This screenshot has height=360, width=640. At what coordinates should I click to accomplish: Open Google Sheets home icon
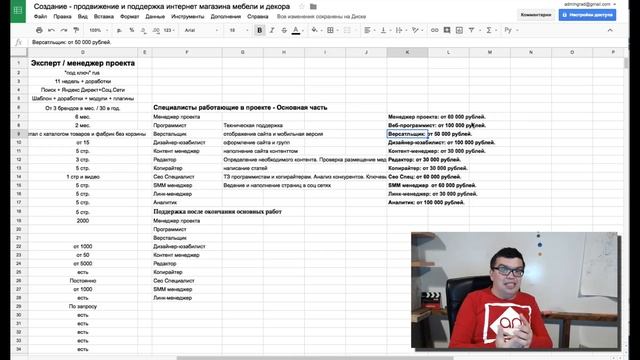click(18, 11)
